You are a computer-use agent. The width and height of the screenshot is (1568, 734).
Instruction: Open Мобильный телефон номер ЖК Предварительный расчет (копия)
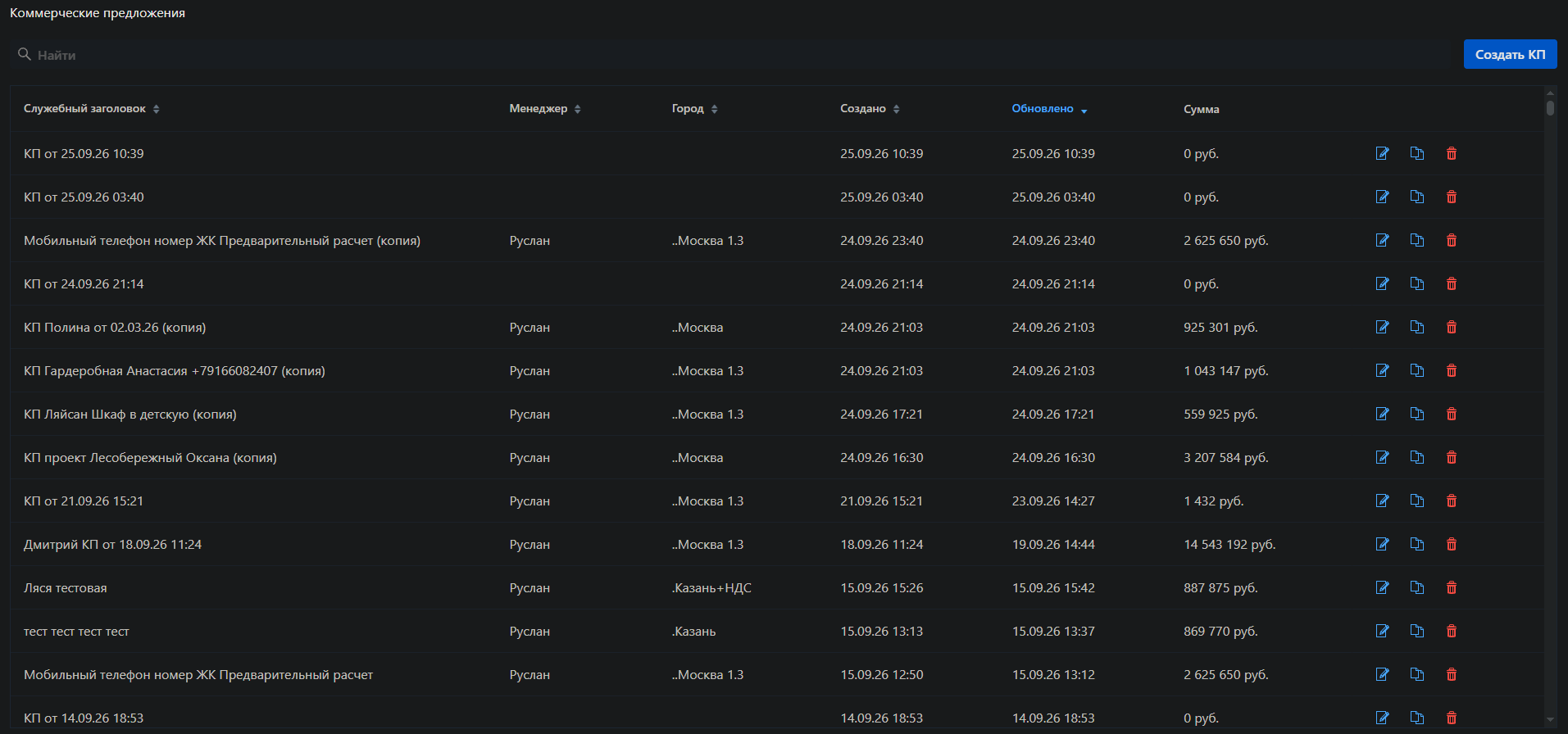coord(222,240)
